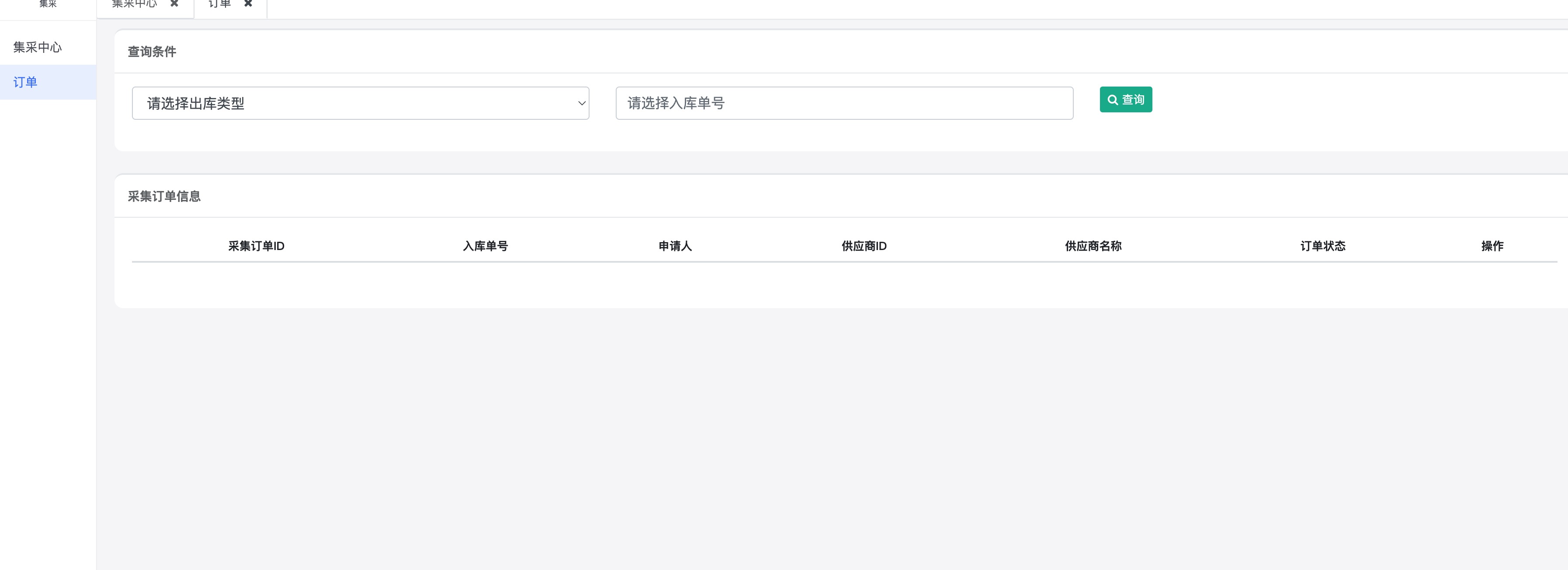Click the 操作 column header
Viewport: 1568px width, 570px height.
click(1492, 246)
